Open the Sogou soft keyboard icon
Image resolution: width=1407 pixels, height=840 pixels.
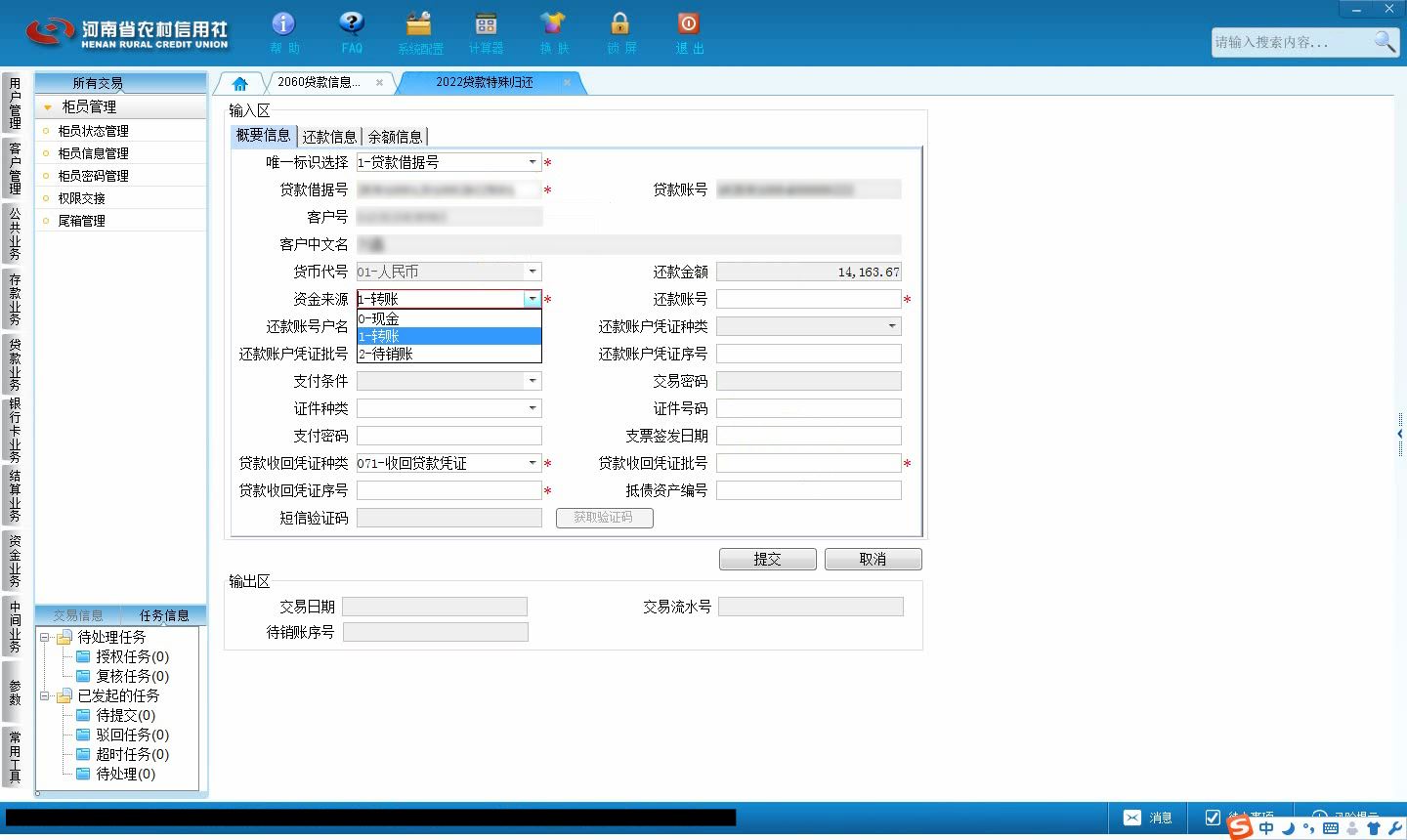1331,828
